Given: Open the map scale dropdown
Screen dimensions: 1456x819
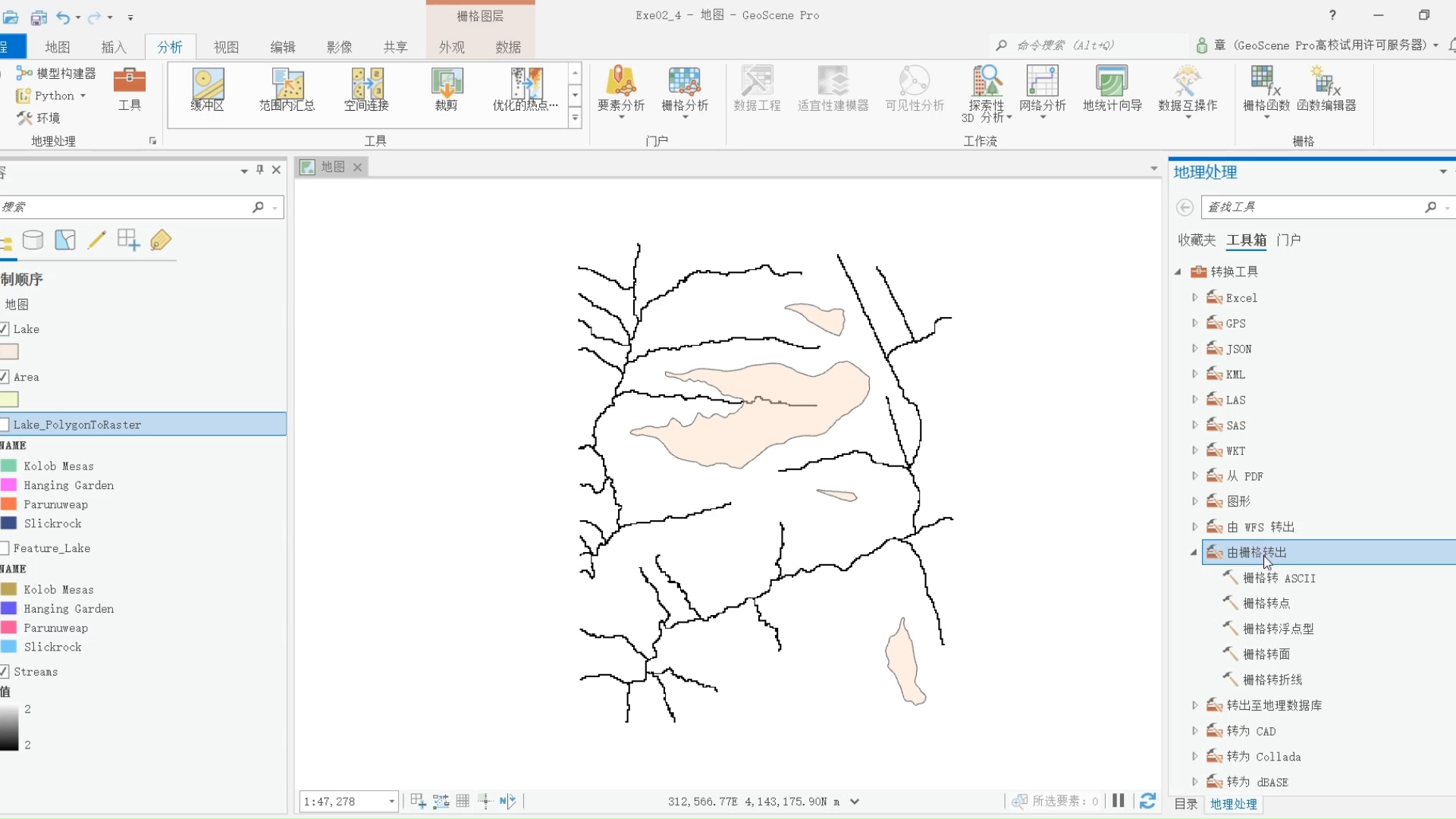Looking at the screenshot, I should [x=391, y=802].
